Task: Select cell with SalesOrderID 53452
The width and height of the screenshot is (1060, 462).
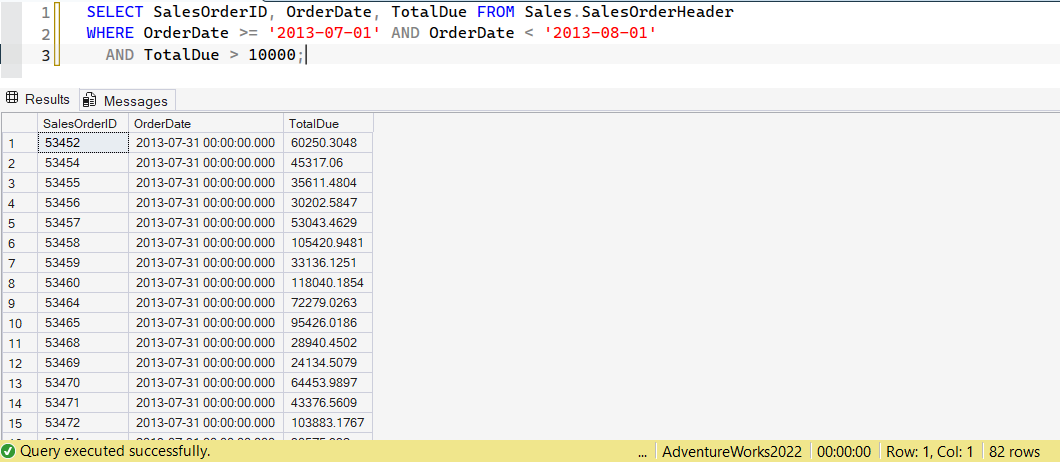Action: coord(83,143)
